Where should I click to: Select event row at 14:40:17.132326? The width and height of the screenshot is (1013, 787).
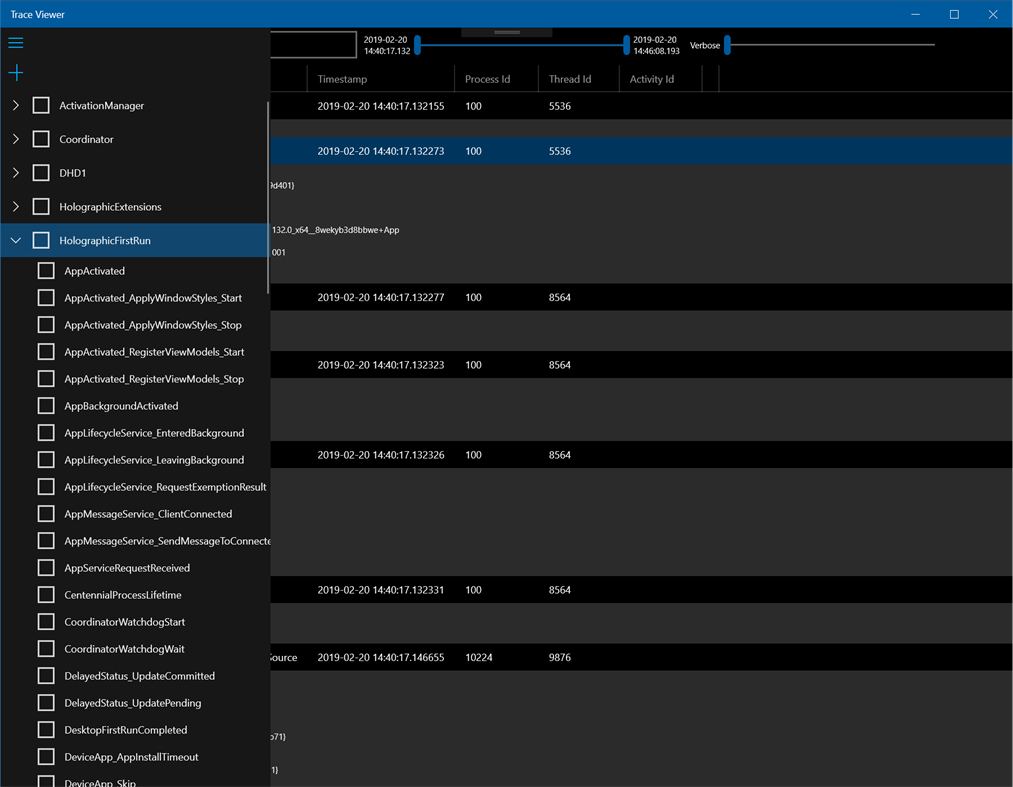pyautogui.click(x=642, y=455)
